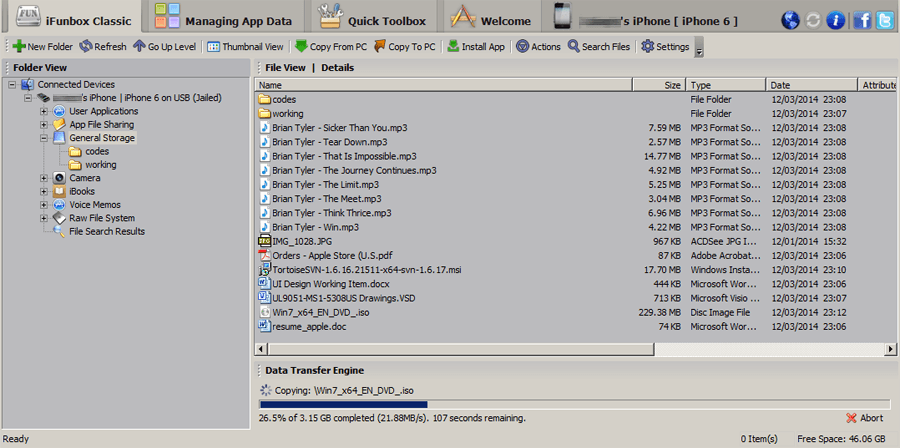The height and width of the screenshot is (448, 900).
Task: Open File Search Results in the tree
Action: [107, 232]
